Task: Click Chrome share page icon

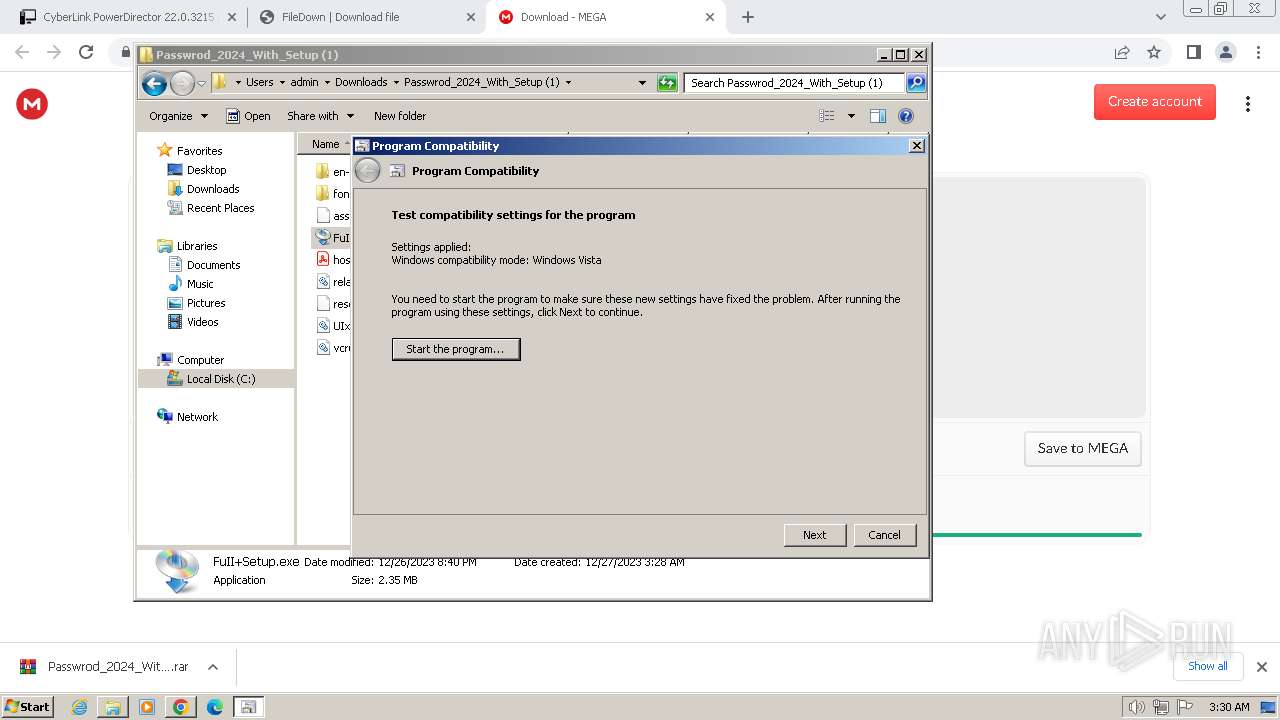Action: tap(1122, 52)
